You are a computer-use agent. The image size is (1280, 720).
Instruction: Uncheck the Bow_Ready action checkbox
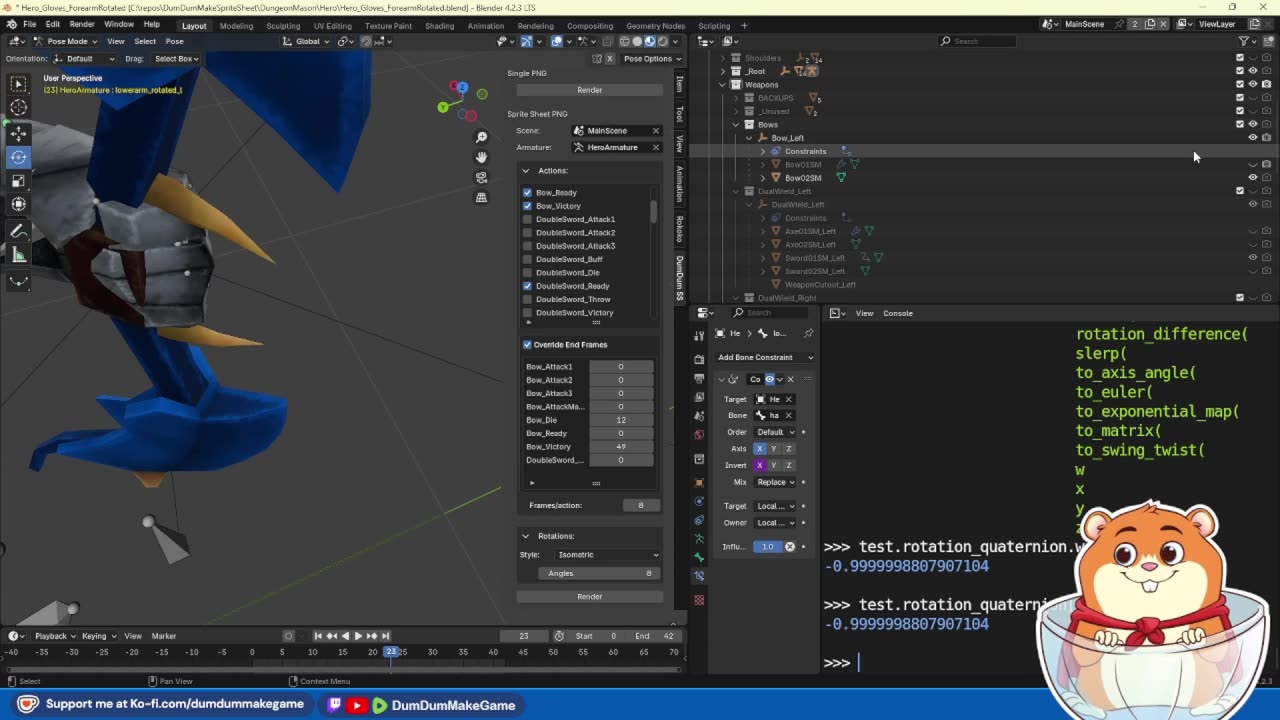(528, 192)
